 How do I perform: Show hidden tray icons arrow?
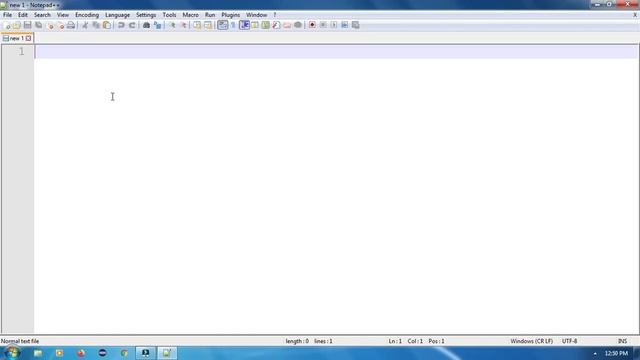point(595,353)
